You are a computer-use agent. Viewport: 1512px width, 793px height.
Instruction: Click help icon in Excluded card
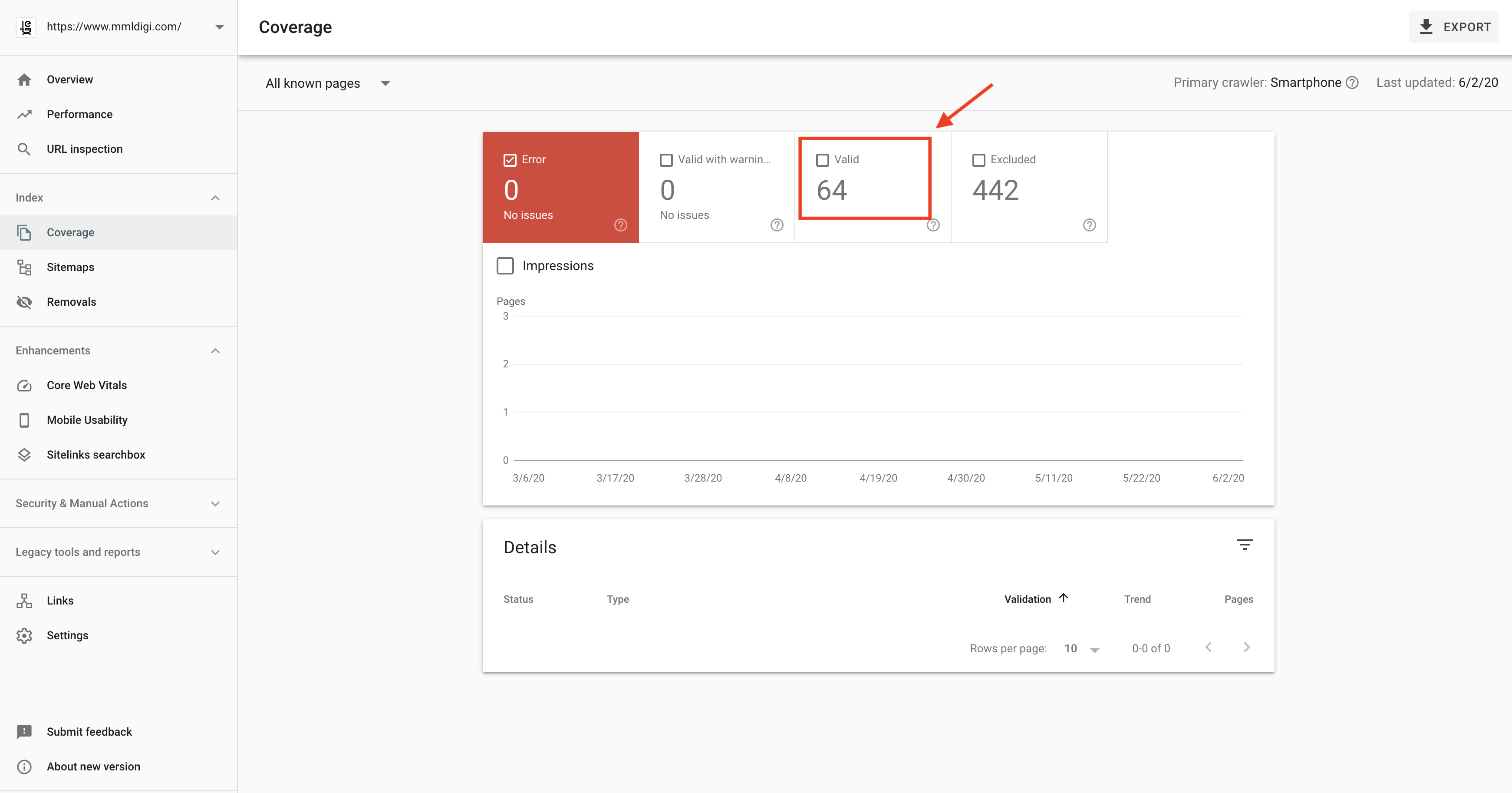(x=1089, y=225)
